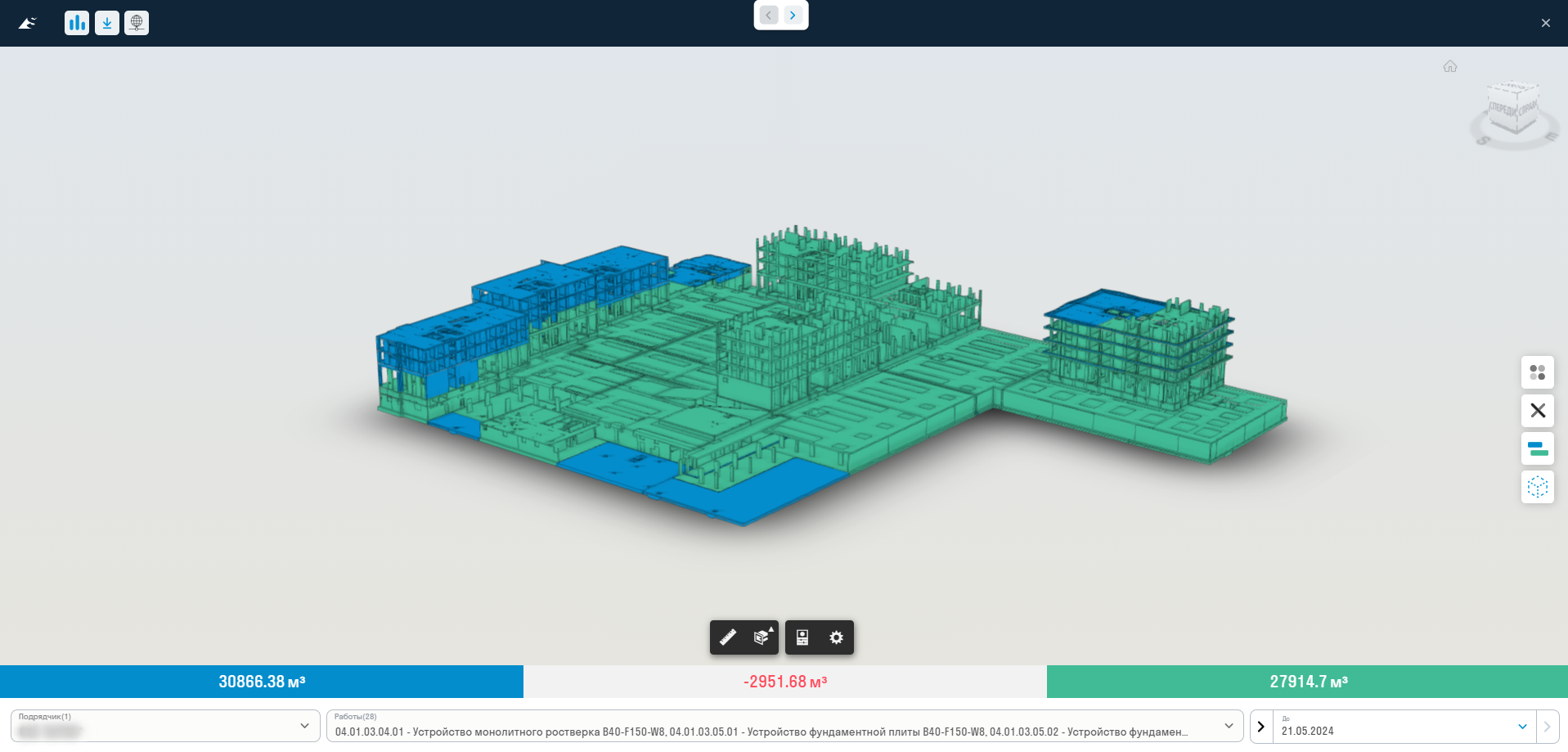The image size is (1568, 752).
Task: Close the viewer with top-right X
Action: coord(1546,23)
